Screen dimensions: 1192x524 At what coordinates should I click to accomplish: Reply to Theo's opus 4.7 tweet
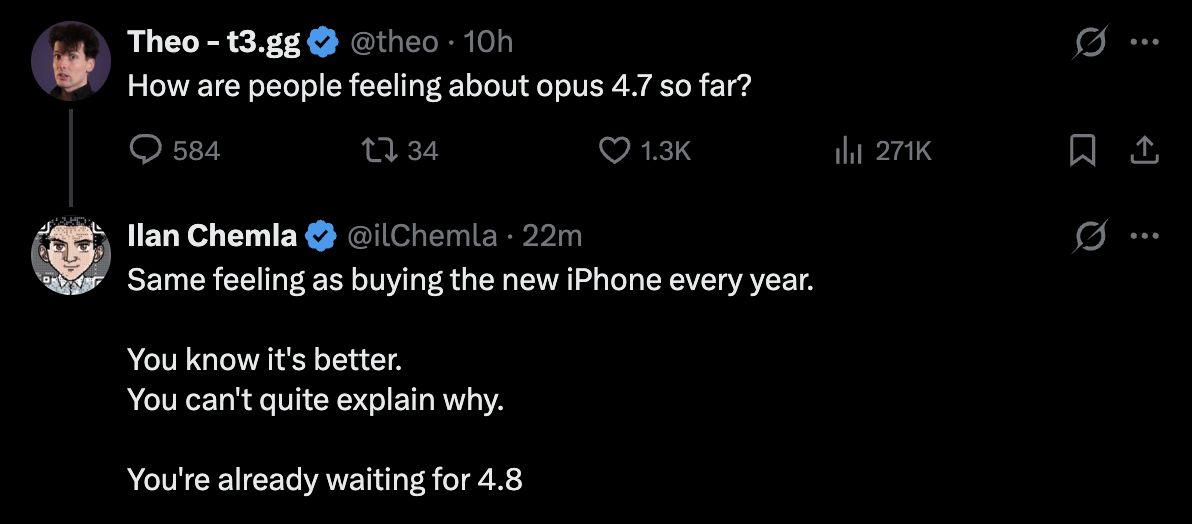pyautogui.click(x=147, y=150)
